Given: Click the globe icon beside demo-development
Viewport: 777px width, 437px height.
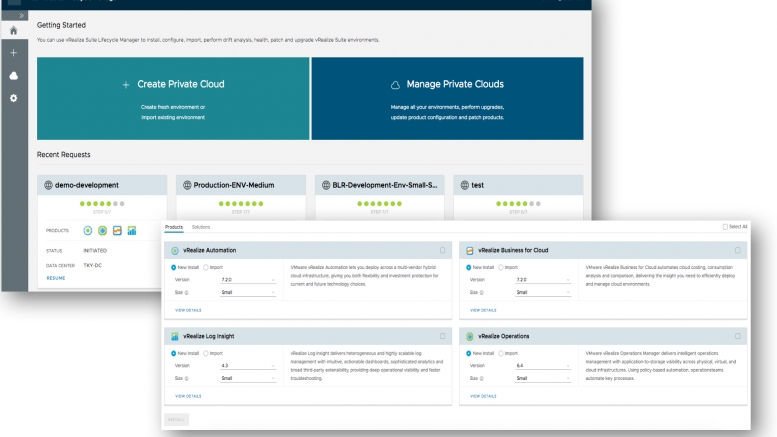Looking at the screenshot, I should [48, 185].
